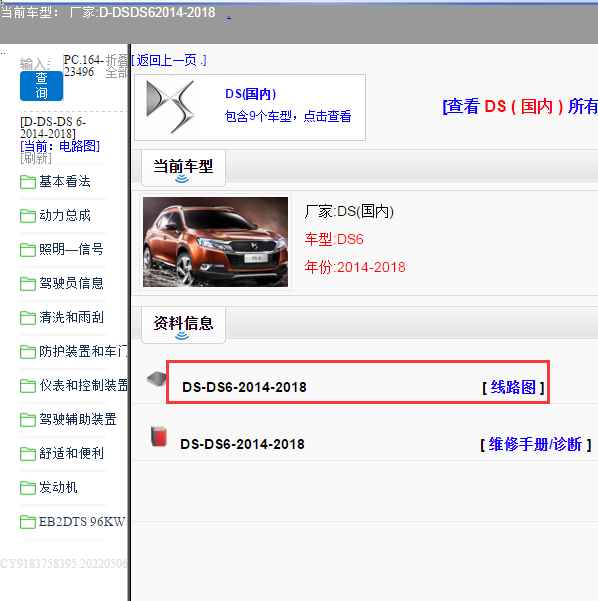The image size is (598, 601).
Task: Open the 线路图 wiring diagram link
Action: (513, 387)
